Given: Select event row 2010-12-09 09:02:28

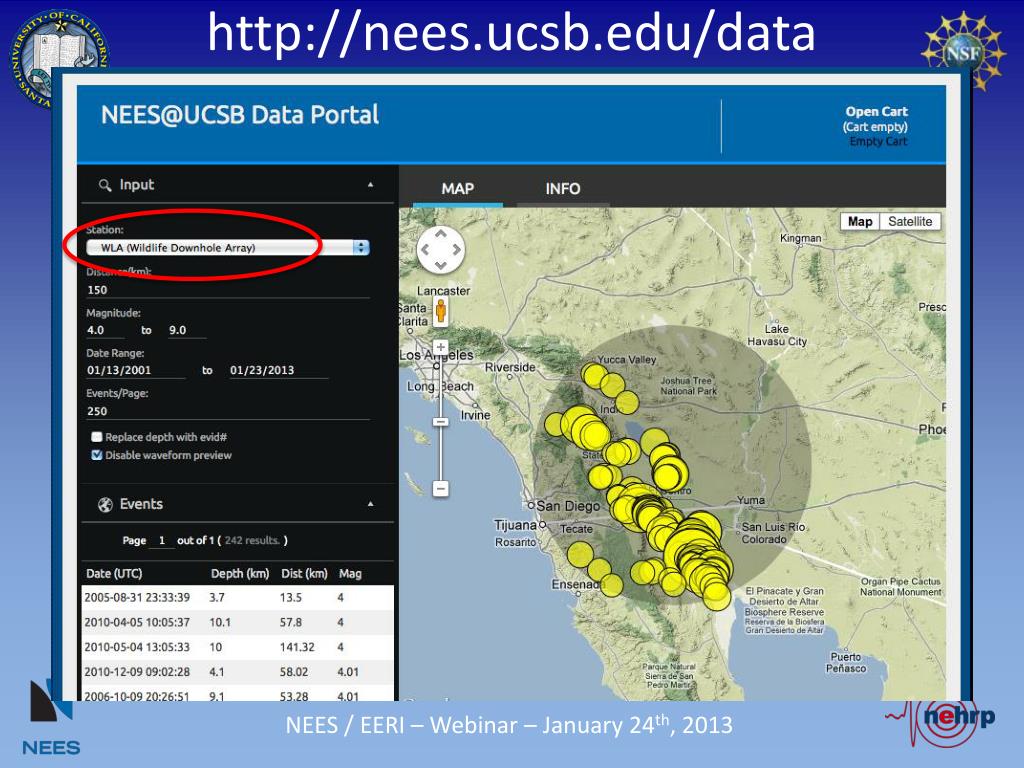Looking at the screenshot, I should 238,672.
